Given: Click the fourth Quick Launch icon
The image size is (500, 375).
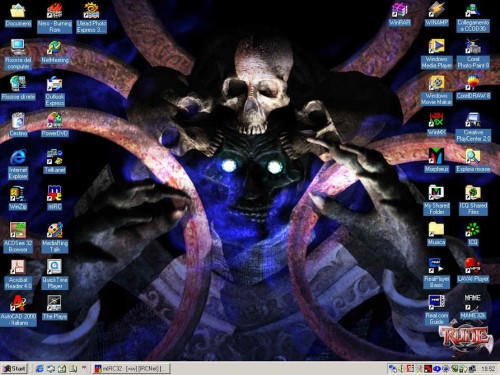Looking at the screenshot, I should click(x=73, y=368).
